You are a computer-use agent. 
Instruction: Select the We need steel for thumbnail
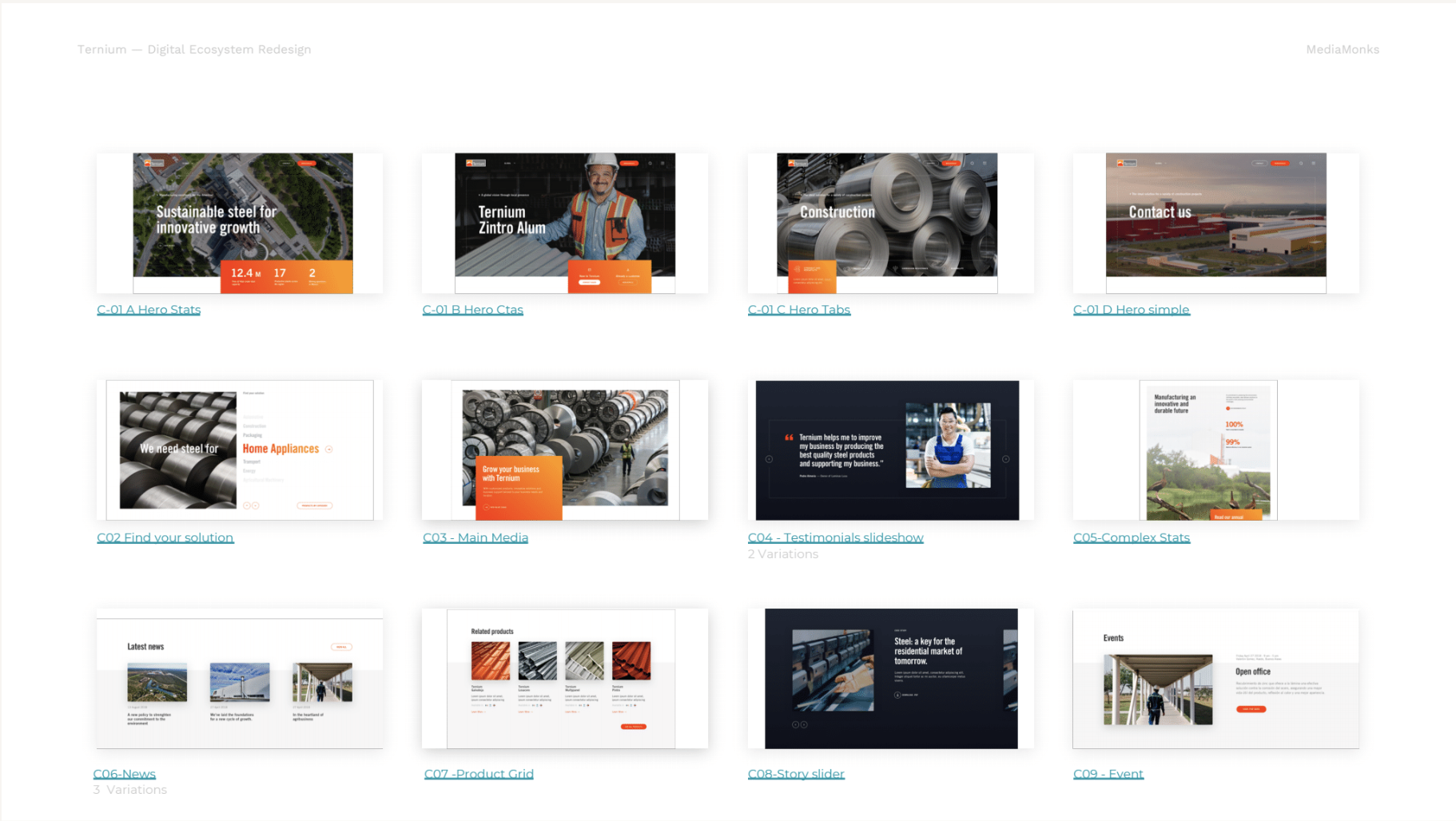(240, 450)
